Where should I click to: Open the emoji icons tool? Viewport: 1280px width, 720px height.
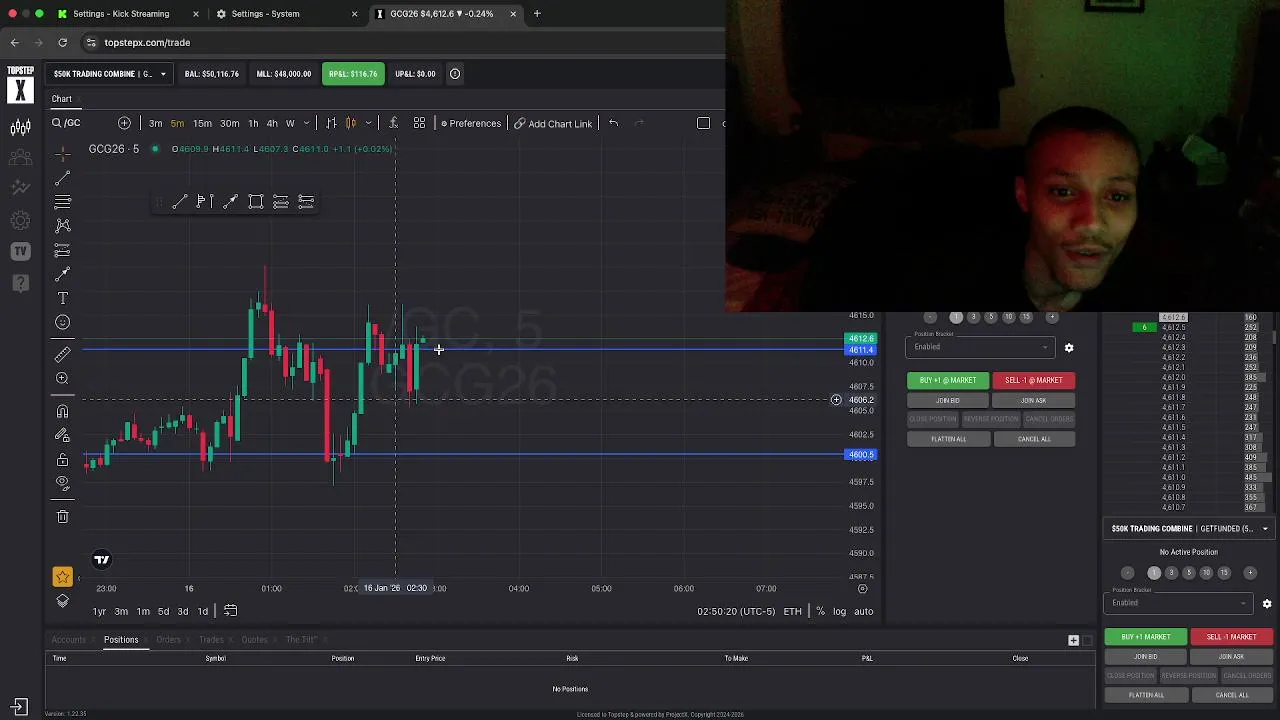click(x=62, y=322)
